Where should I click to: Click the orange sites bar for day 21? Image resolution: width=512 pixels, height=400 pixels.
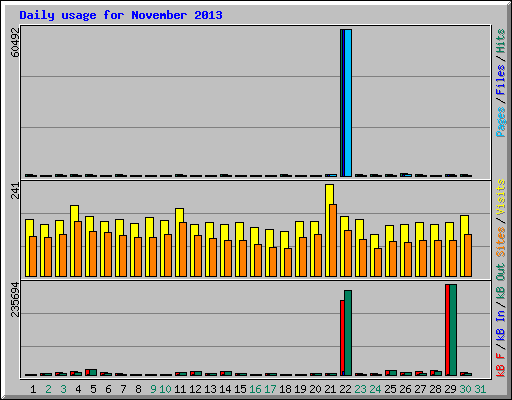(333, 240)
